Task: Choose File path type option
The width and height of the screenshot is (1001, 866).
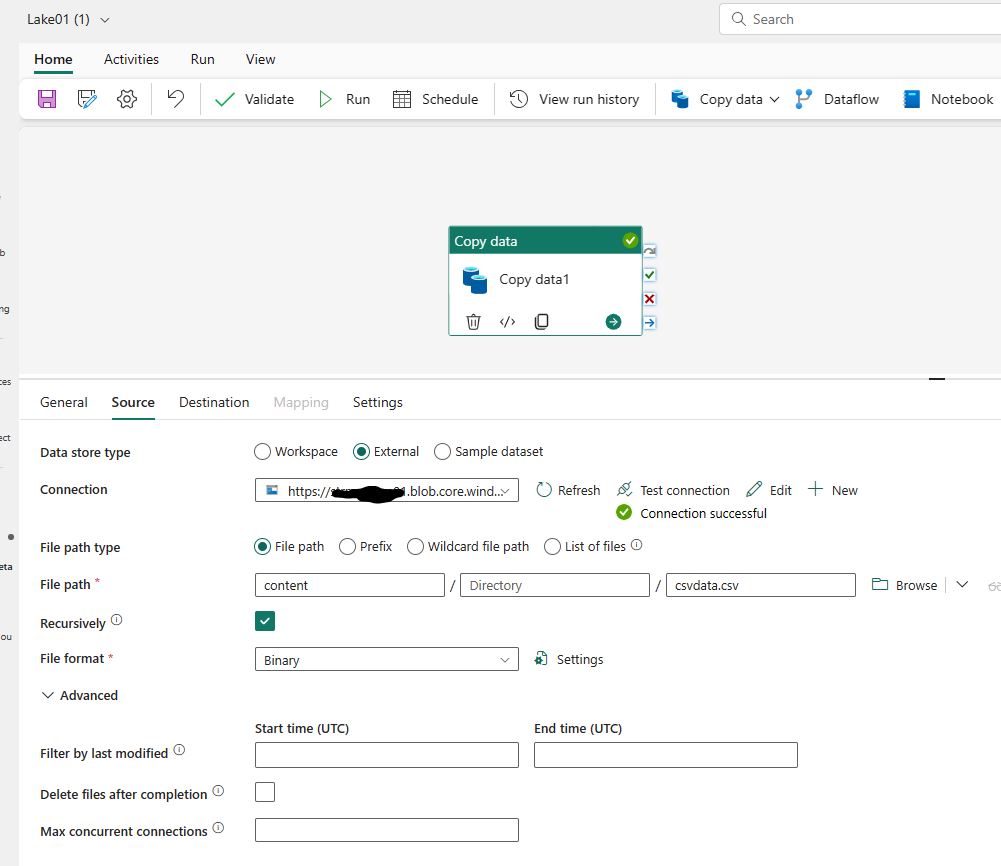Action: [x=262, y=547]
